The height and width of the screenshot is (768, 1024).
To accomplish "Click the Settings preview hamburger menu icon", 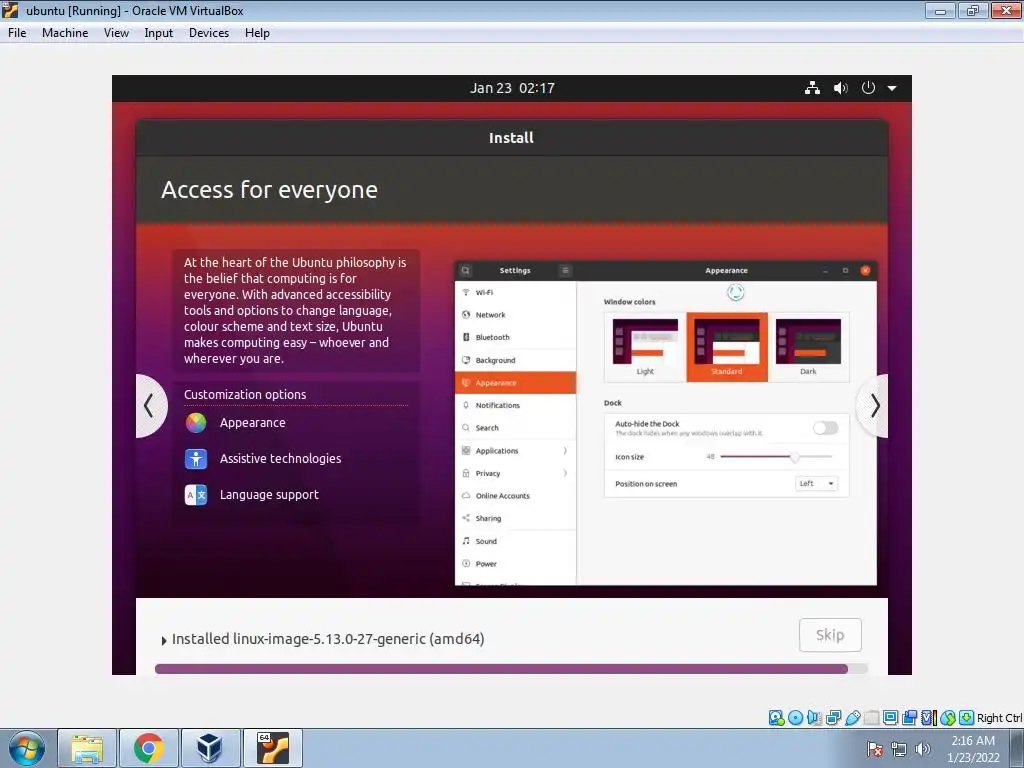I will point(566,270).
